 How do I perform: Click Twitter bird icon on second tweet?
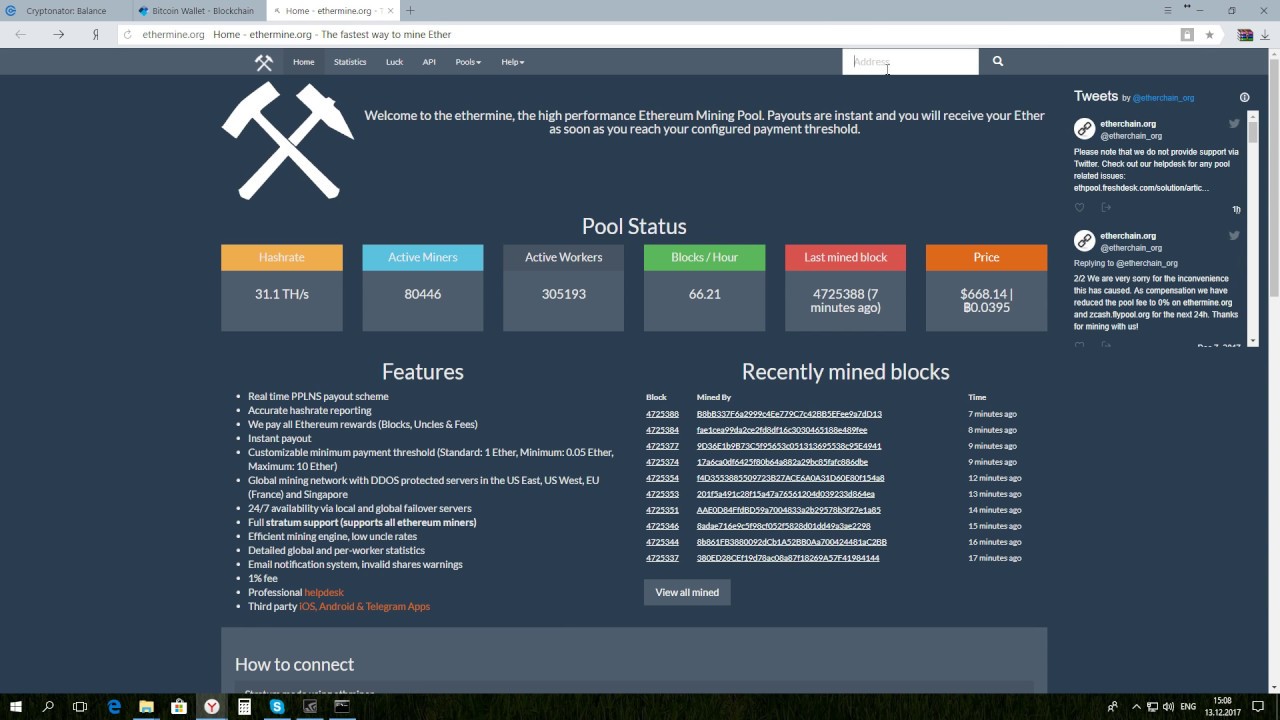pyautogui.click(x=1234, y=235)
